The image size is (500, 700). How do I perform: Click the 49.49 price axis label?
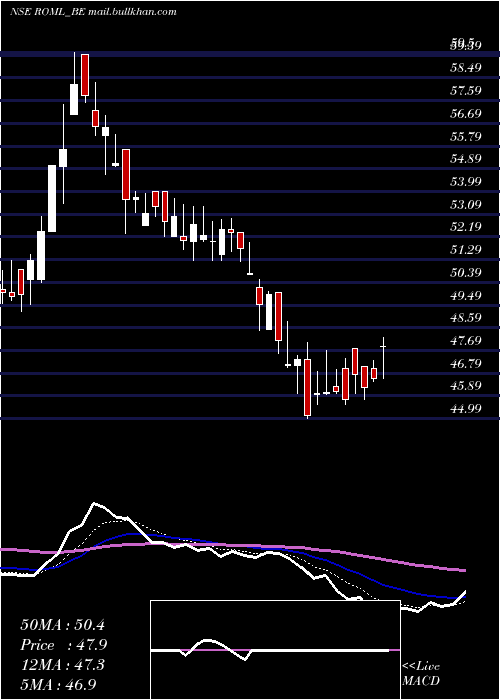(x=466, y=295)
